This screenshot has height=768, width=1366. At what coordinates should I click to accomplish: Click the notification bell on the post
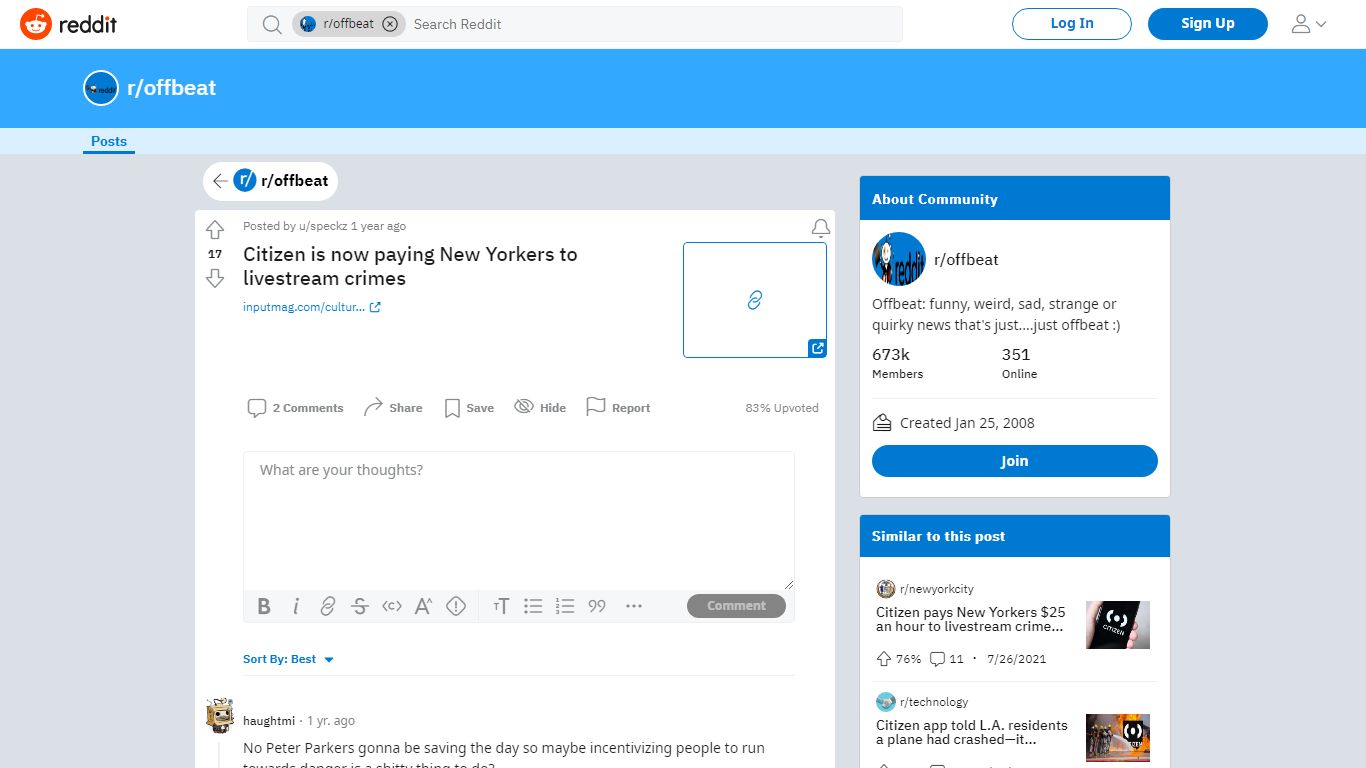click(x=821, y=229)
